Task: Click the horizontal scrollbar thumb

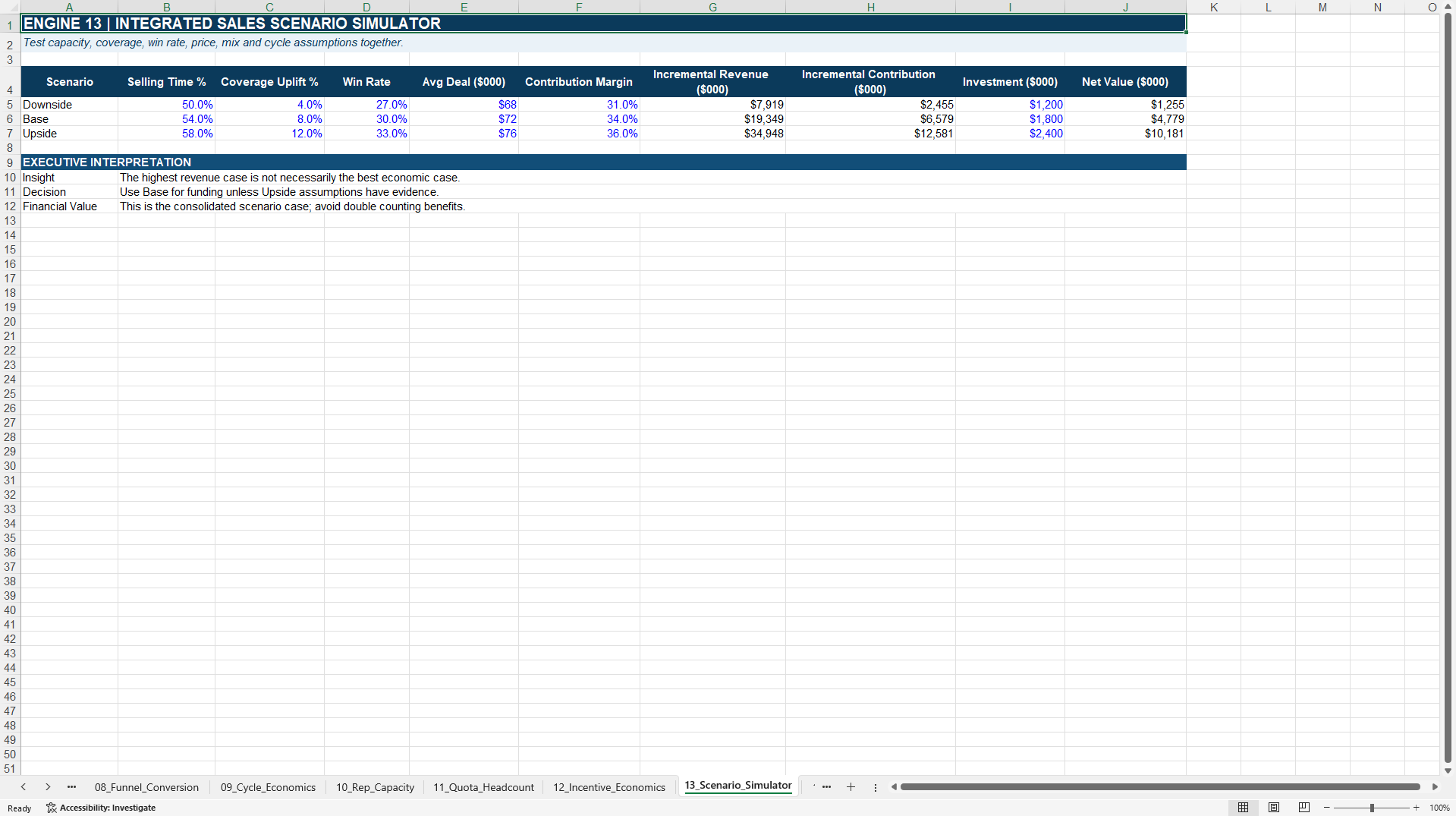Action: coord(1159,787)
